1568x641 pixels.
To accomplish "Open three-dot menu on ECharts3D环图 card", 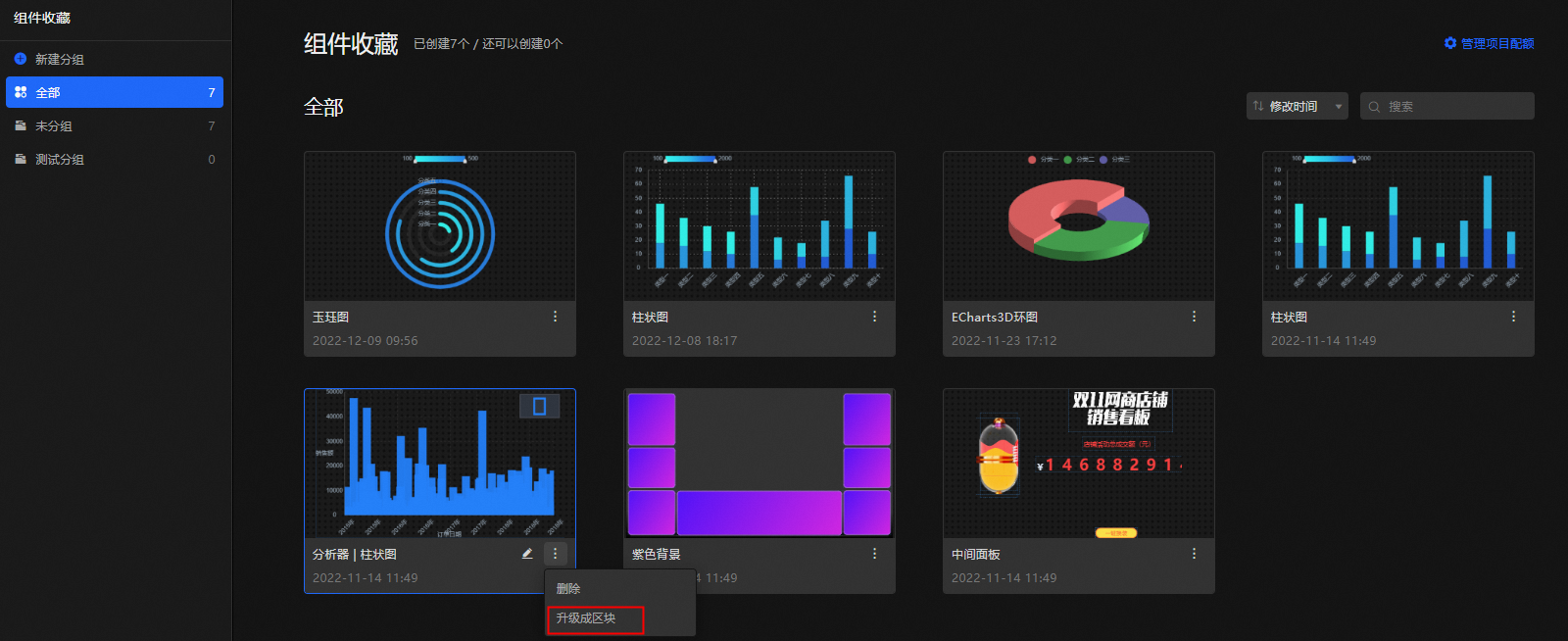I will [1194, 317].
